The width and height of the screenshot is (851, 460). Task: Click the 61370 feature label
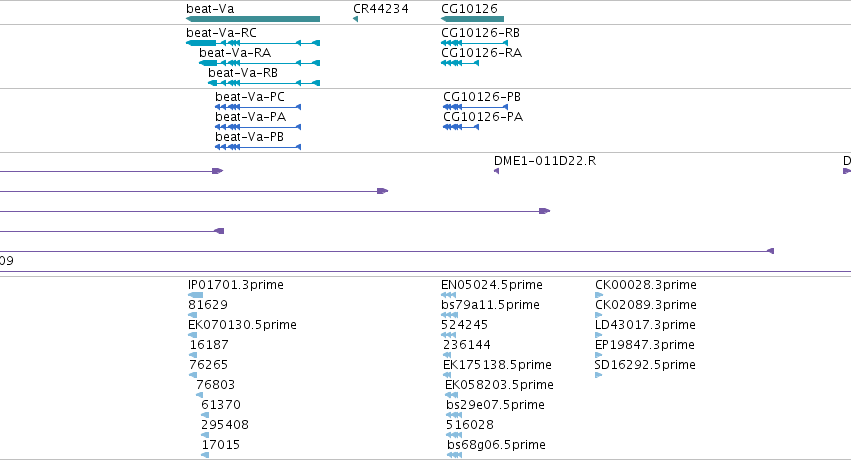click(x=221, y=405)
